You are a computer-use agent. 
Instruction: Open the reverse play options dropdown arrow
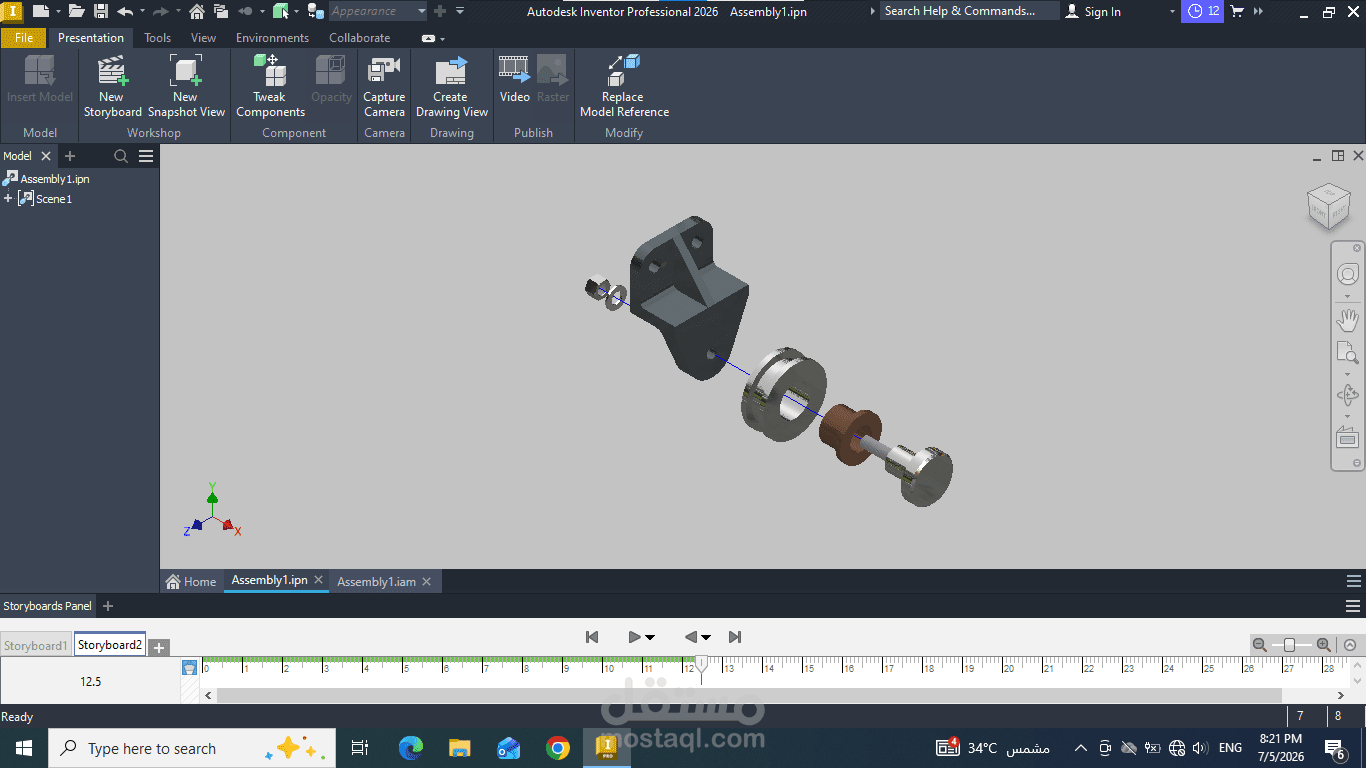(706, 637)
